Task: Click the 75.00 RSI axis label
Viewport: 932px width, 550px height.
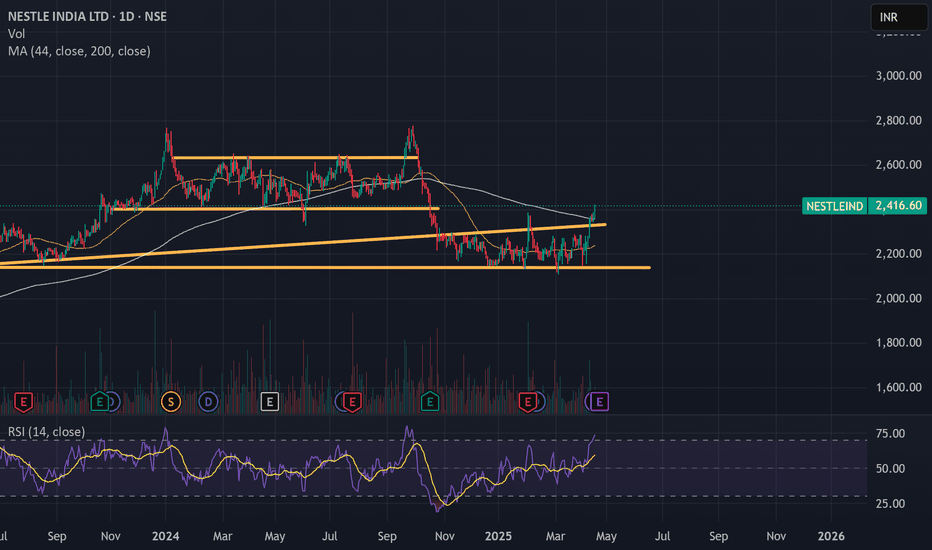Action: coord(890,433)
